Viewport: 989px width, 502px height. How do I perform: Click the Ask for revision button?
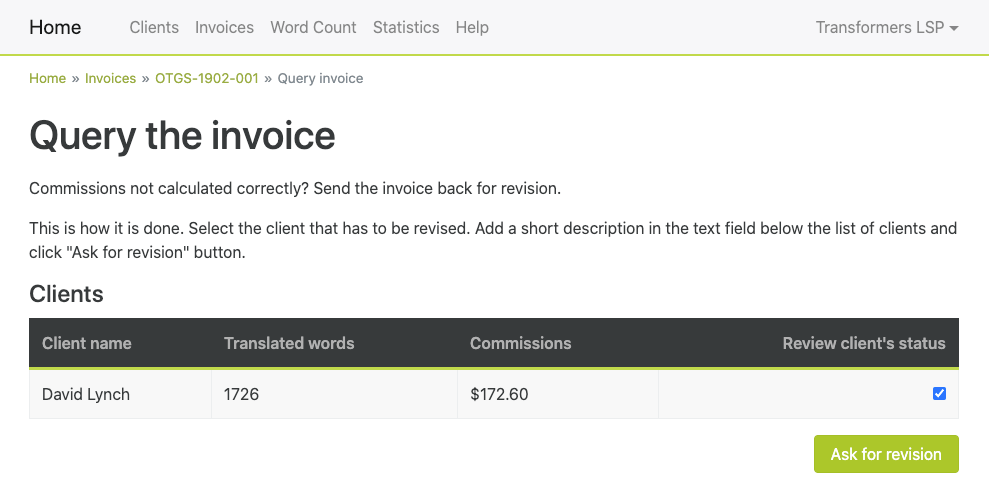pyautogui.click(x=886, y=454)
